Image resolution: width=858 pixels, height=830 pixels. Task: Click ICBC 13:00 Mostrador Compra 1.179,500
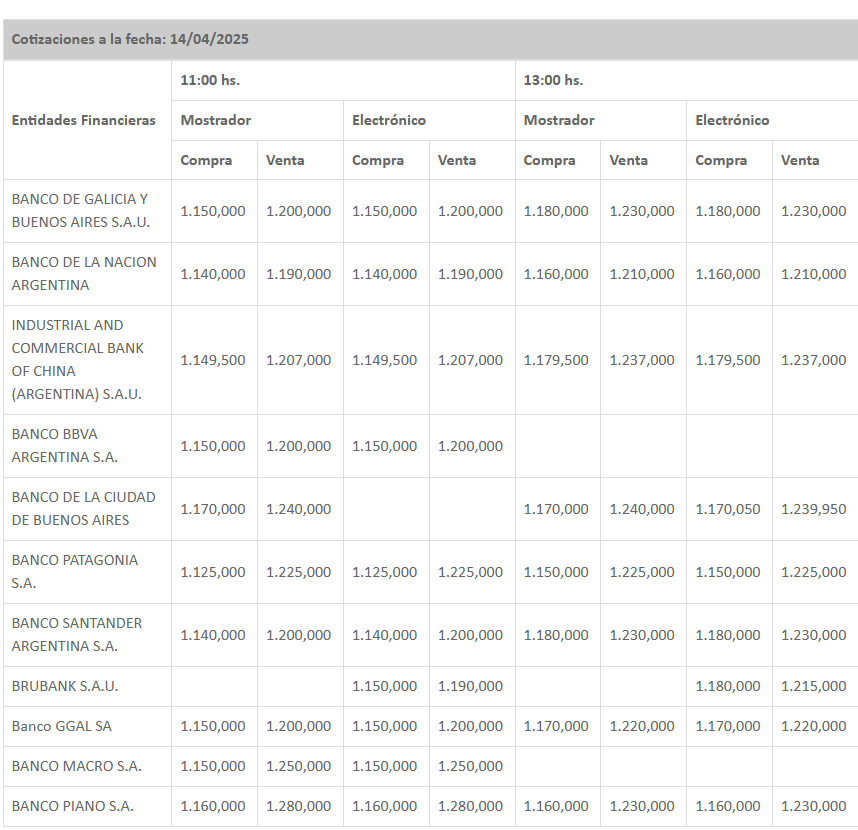point(556,360)
